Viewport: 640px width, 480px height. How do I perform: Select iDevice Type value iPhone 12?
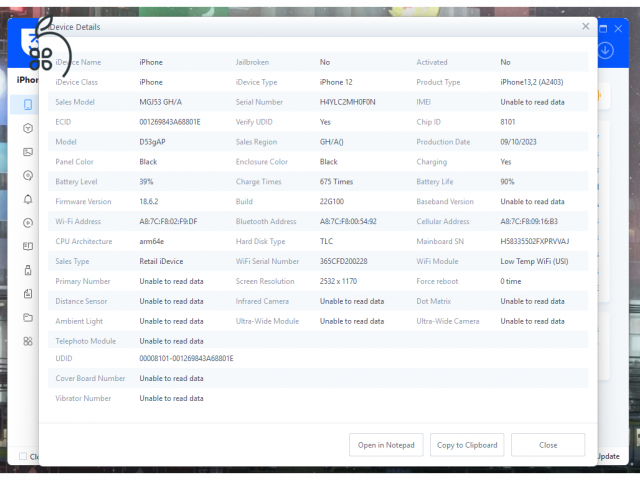click(x=336, y=82)
